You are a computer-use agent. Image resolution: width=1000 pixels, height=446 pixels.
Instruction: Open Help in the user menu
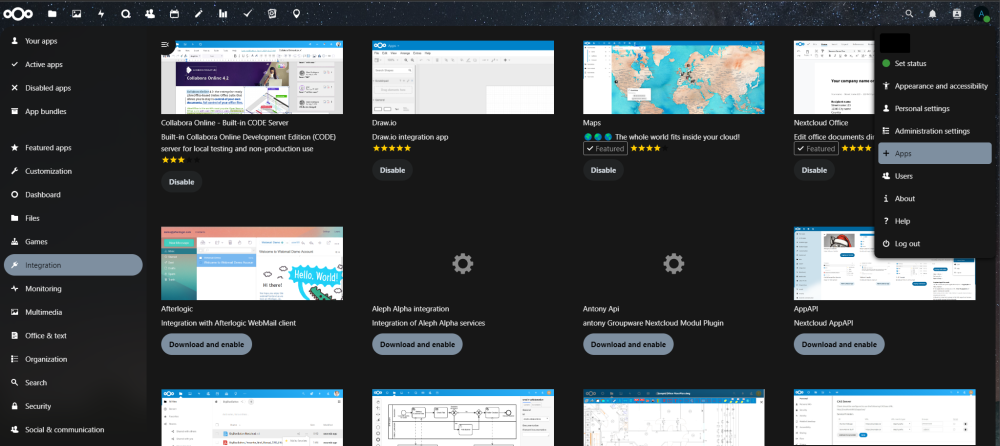click(x=935, y=221)
